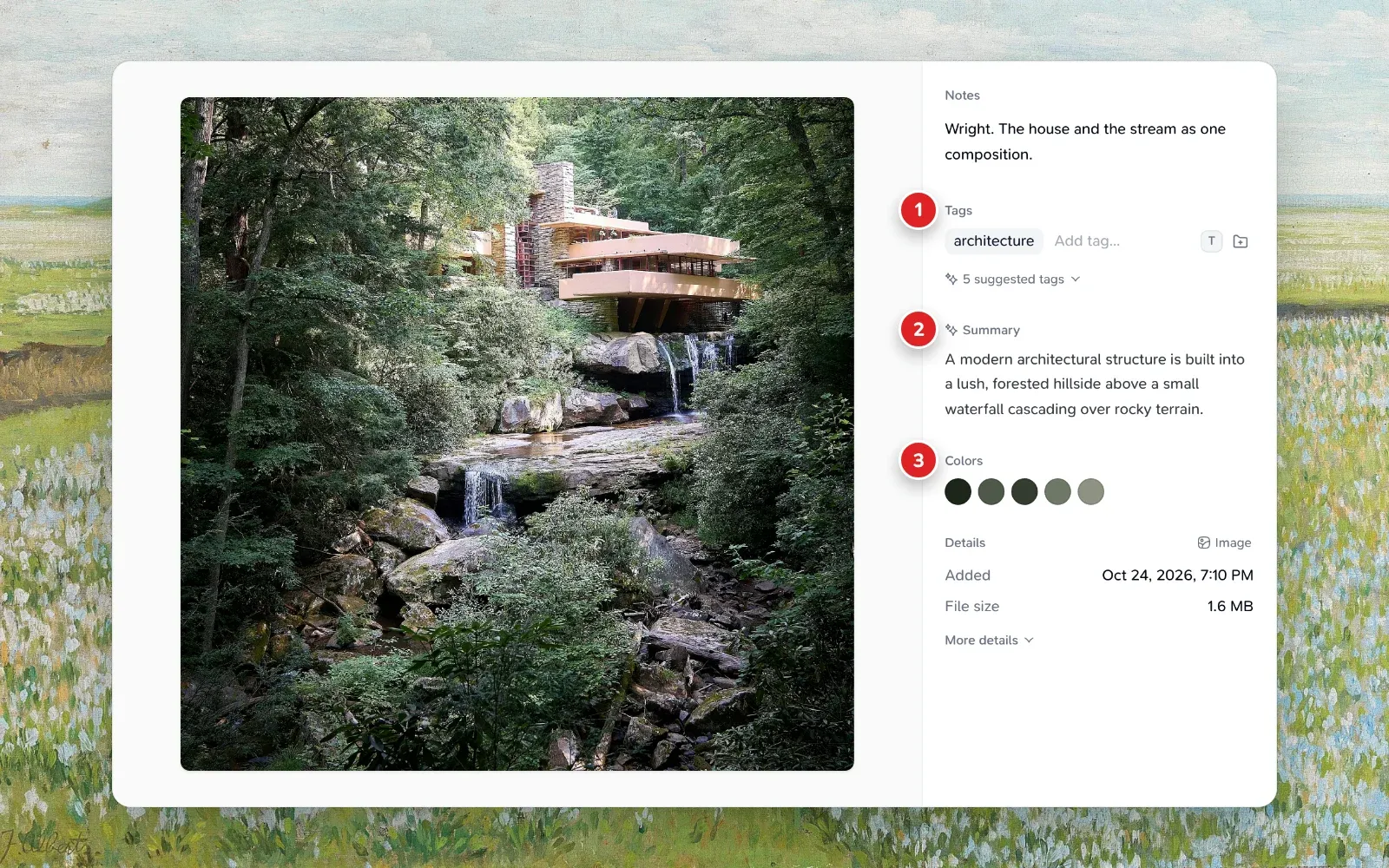Pick the darkest, first color swatch
This screenshot has width=1389, height=868.
click(x=958, y=492)
